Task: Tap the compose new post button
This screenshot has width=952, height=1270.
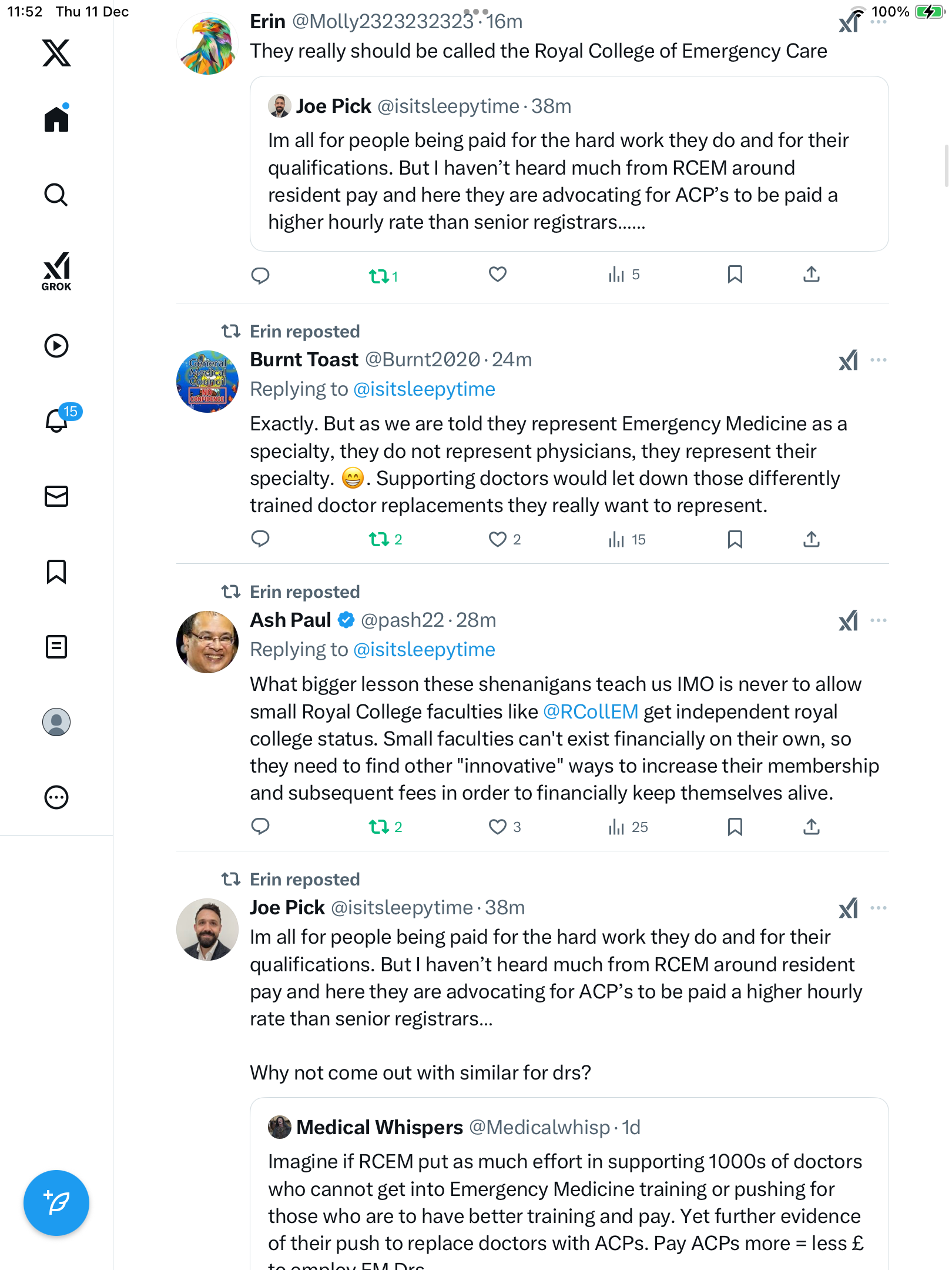Action: [x=56, y=1203]
